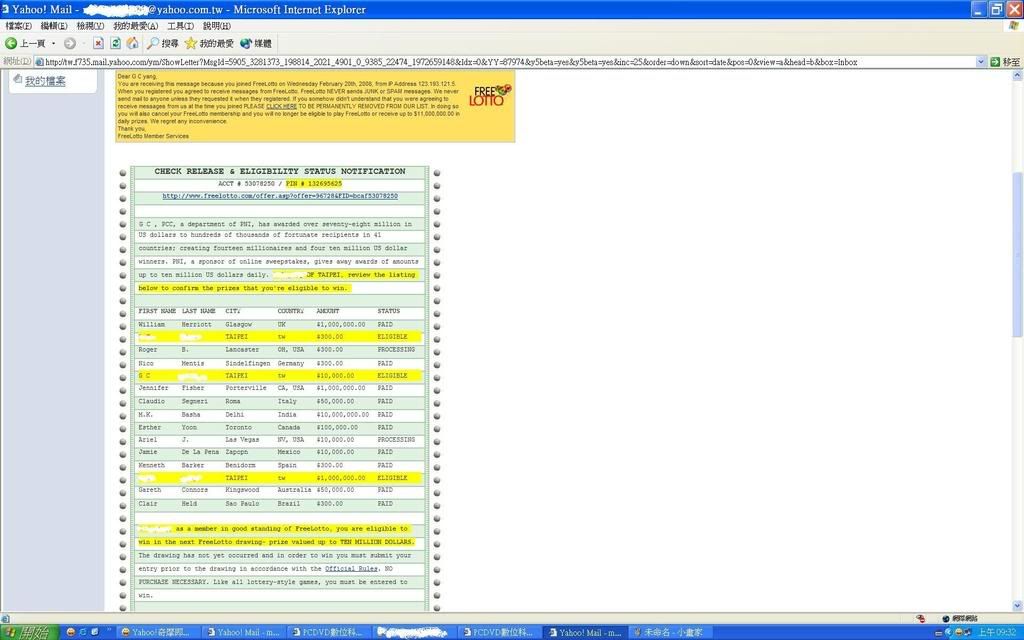Click the Sao Paulo city cell
Image resolution: width=1024 pixels, height=640 pixels.
242,504
